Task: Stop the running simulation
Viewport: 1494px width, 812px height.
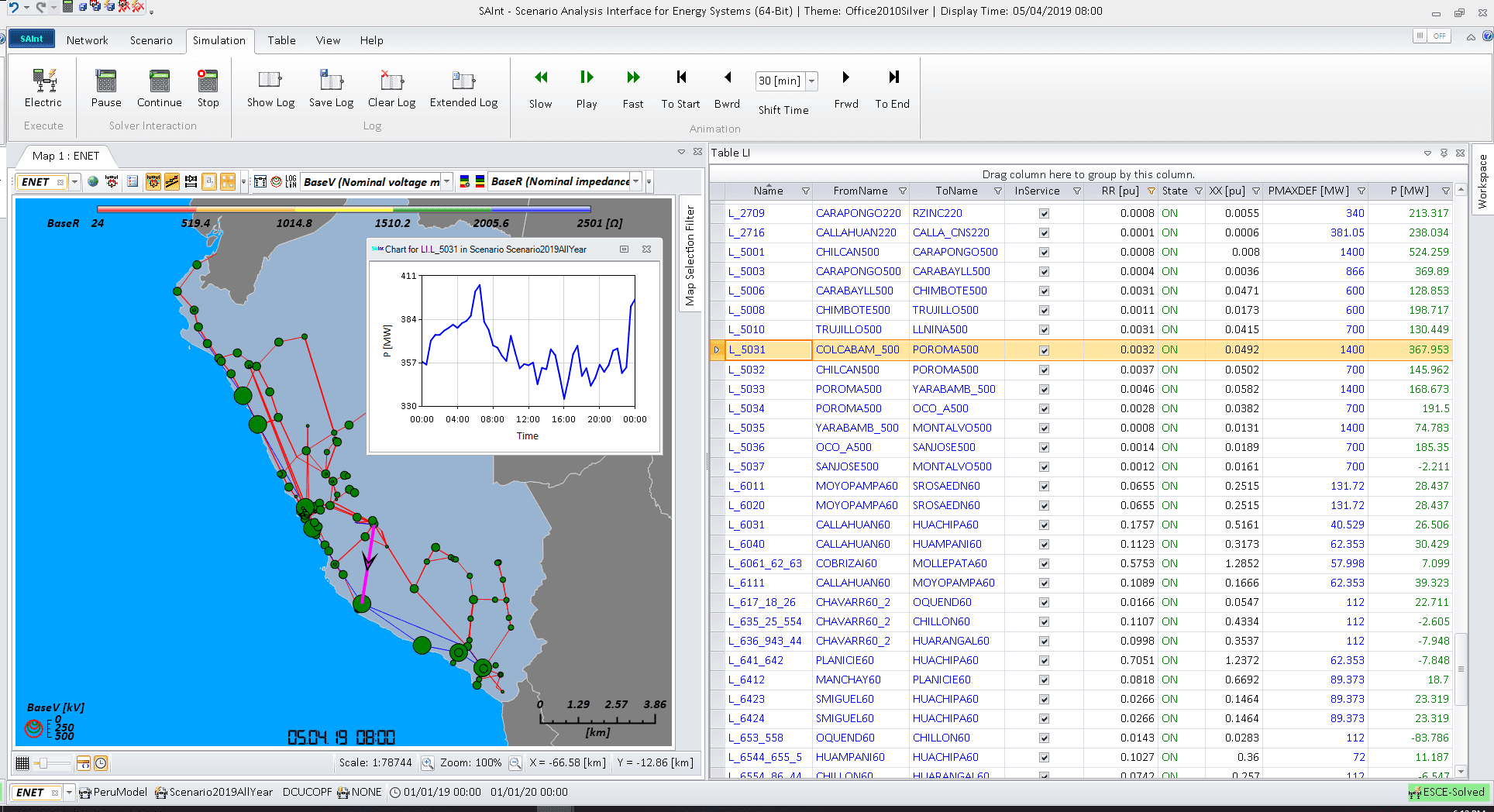Action: coord(208,81)
